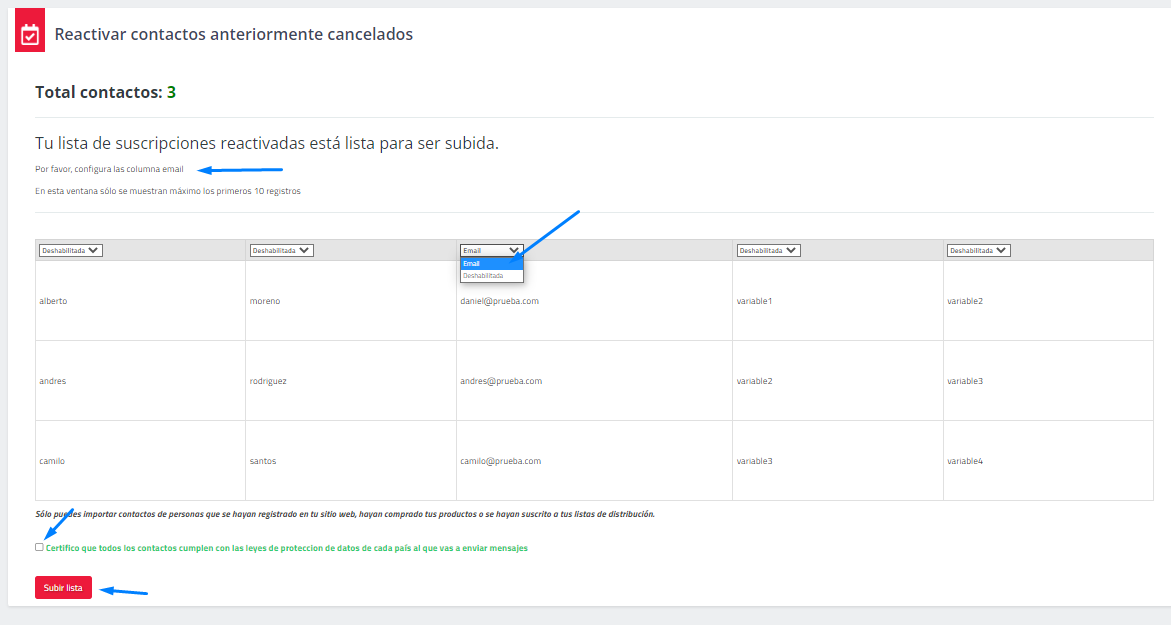
Task: Collapse the Email column dropdown
Action: (x=491, y=251)
